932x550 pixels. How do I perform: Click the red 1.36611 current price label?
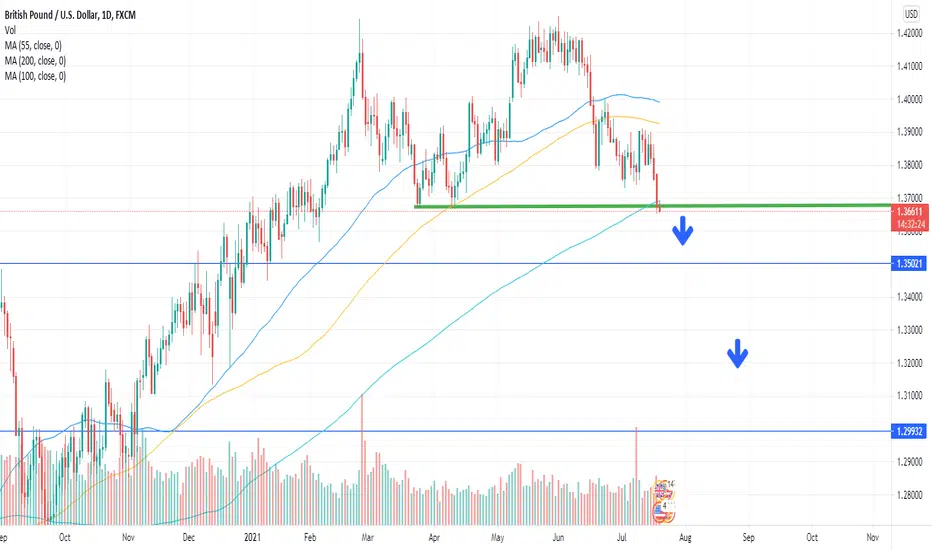(x=909, y=212)
